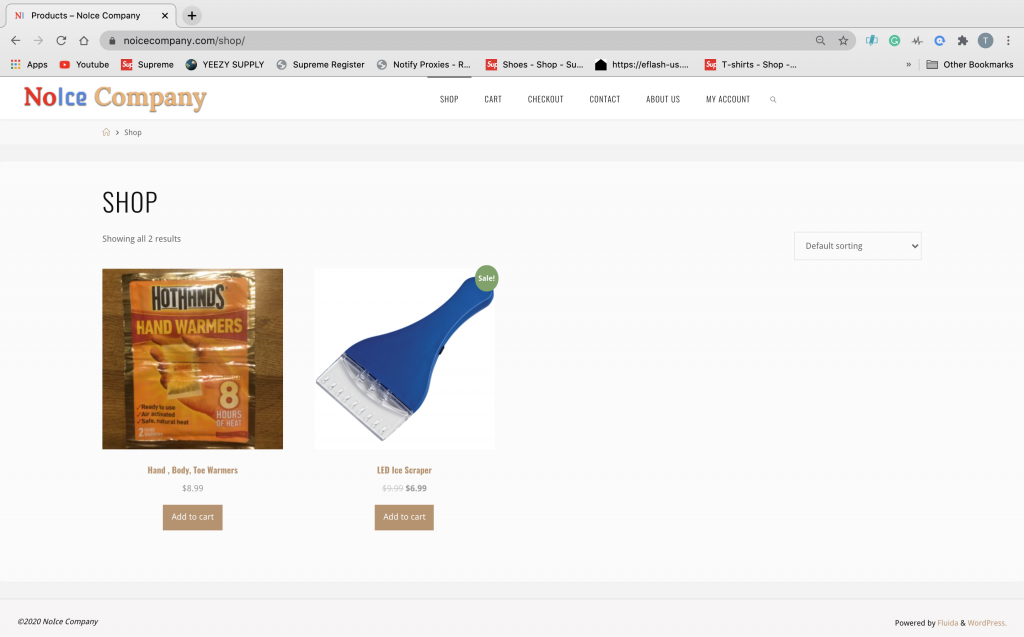The image size is (1024, 637).
Task: Click the Chrome profile avatar
Action: point(985,41)
